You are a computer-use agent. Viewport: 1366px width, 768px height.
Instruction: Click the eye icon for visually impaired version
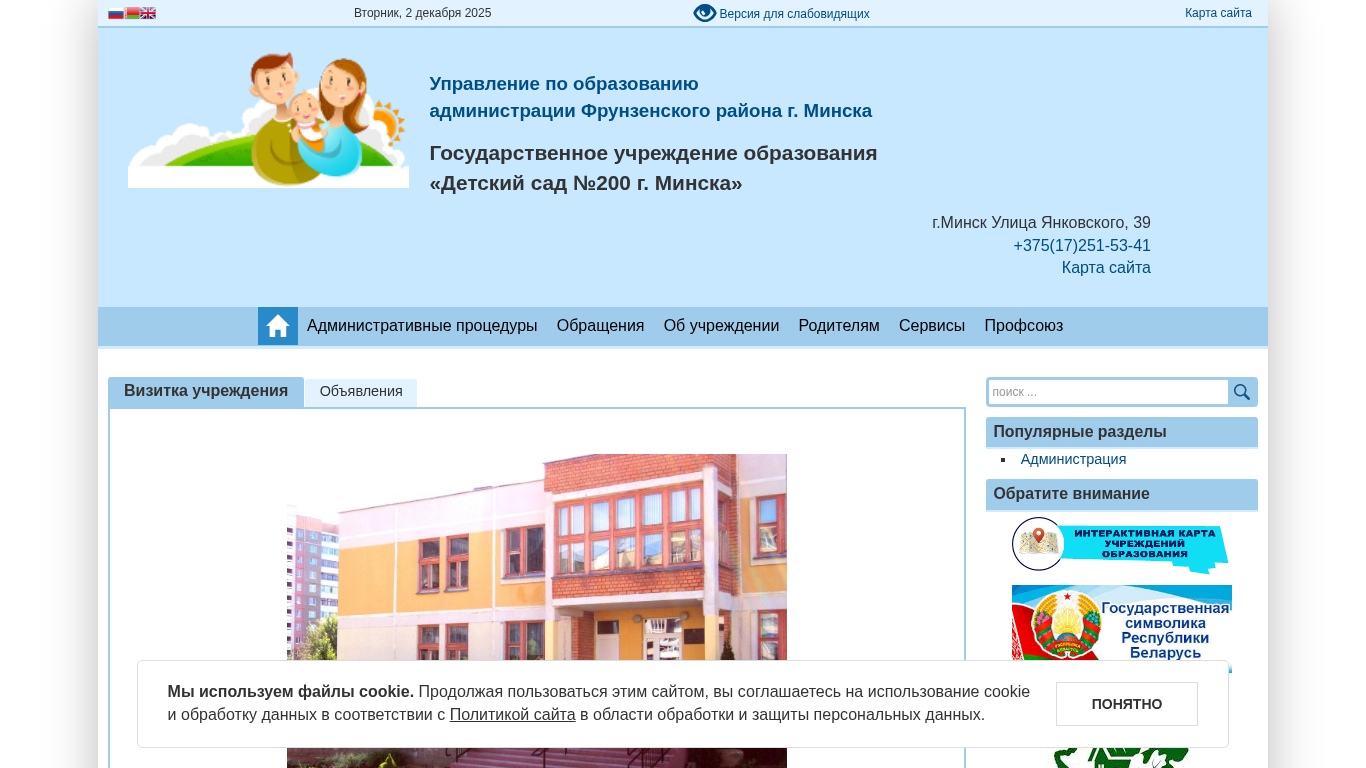tap(705, 13)
